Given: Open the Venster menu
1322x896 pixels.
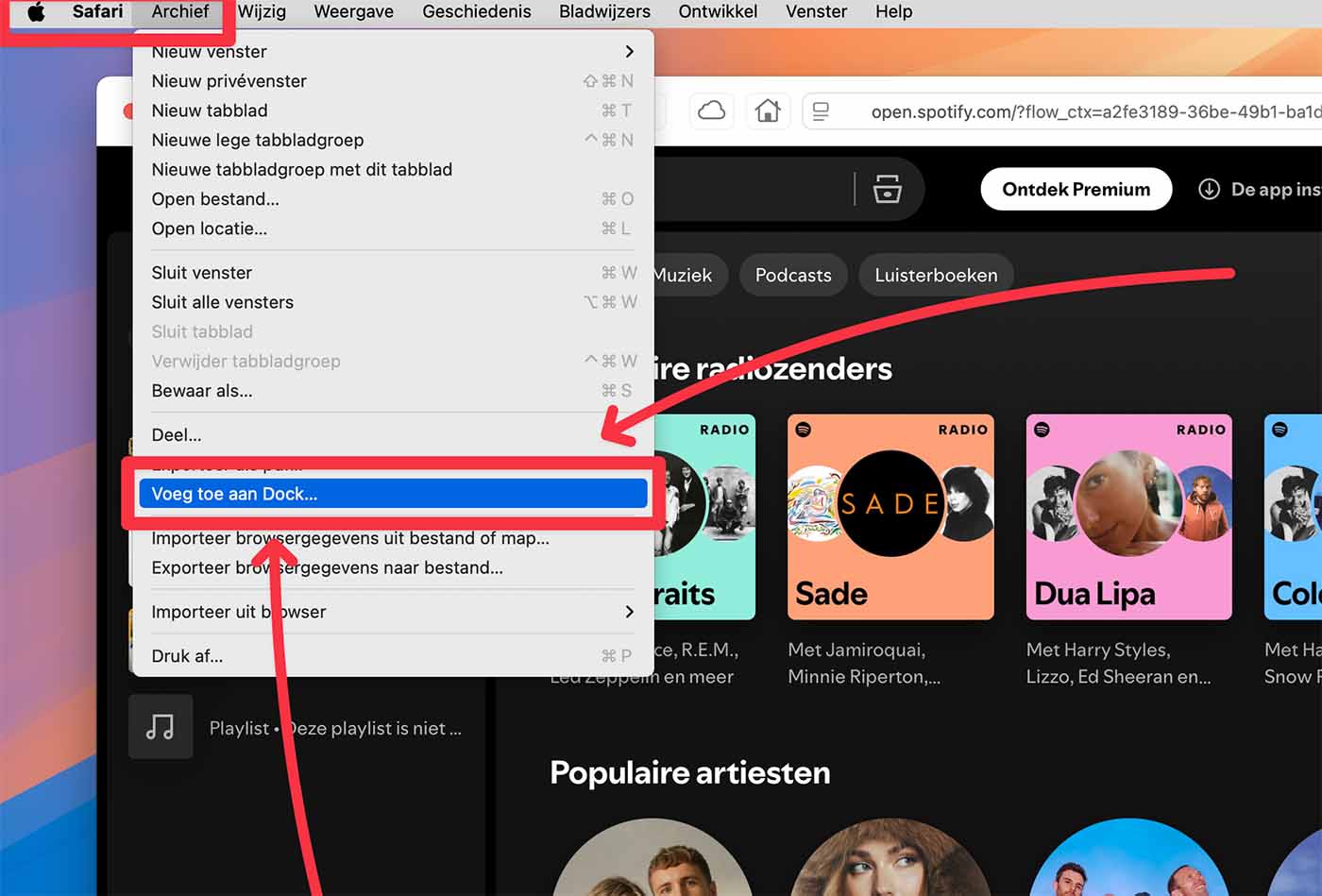Looking at the screenshot, I should pos(816,11).
